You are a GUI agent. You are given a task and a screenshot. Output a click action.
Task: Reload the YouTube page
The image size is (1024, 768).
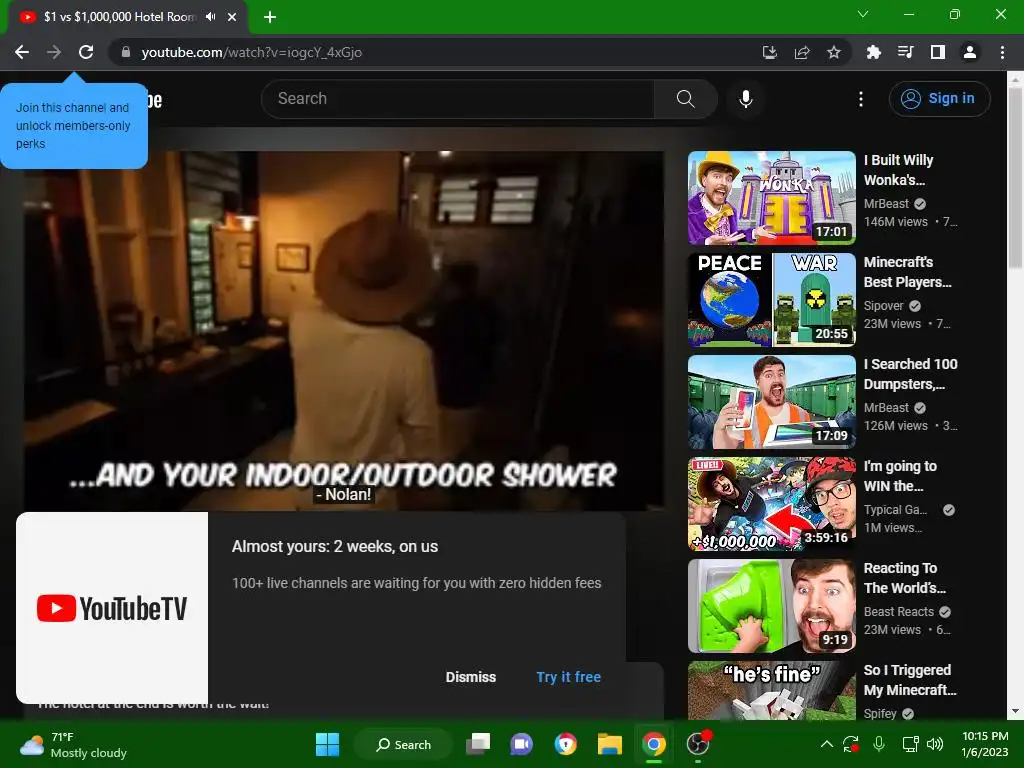pyautogui.click(x=86, y=52)
